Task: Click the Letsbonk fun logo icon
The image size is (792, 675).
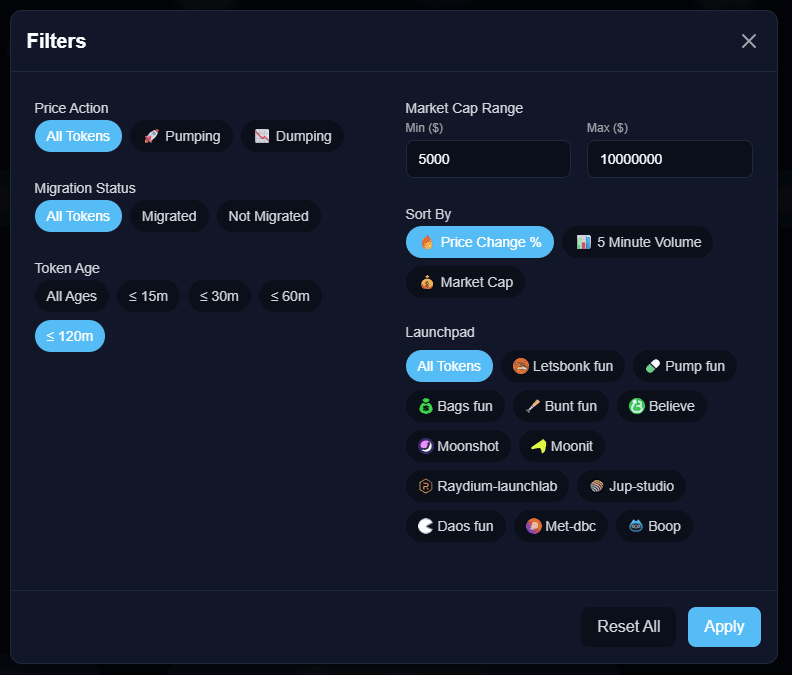Action: (520, 366)
